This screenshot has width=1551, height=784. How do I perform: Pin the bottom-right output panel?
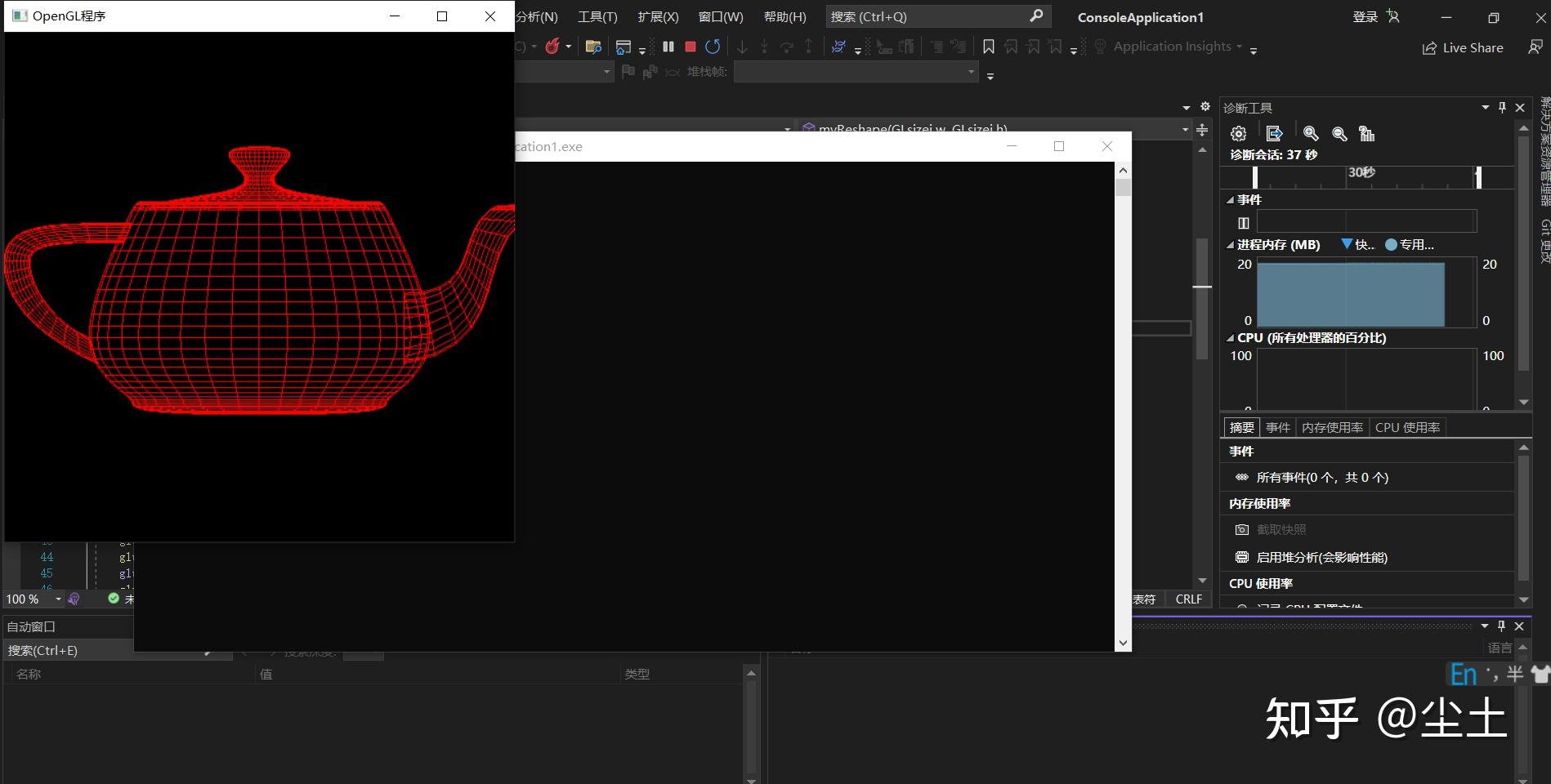pyautogui.click(x=1501, y=626)
